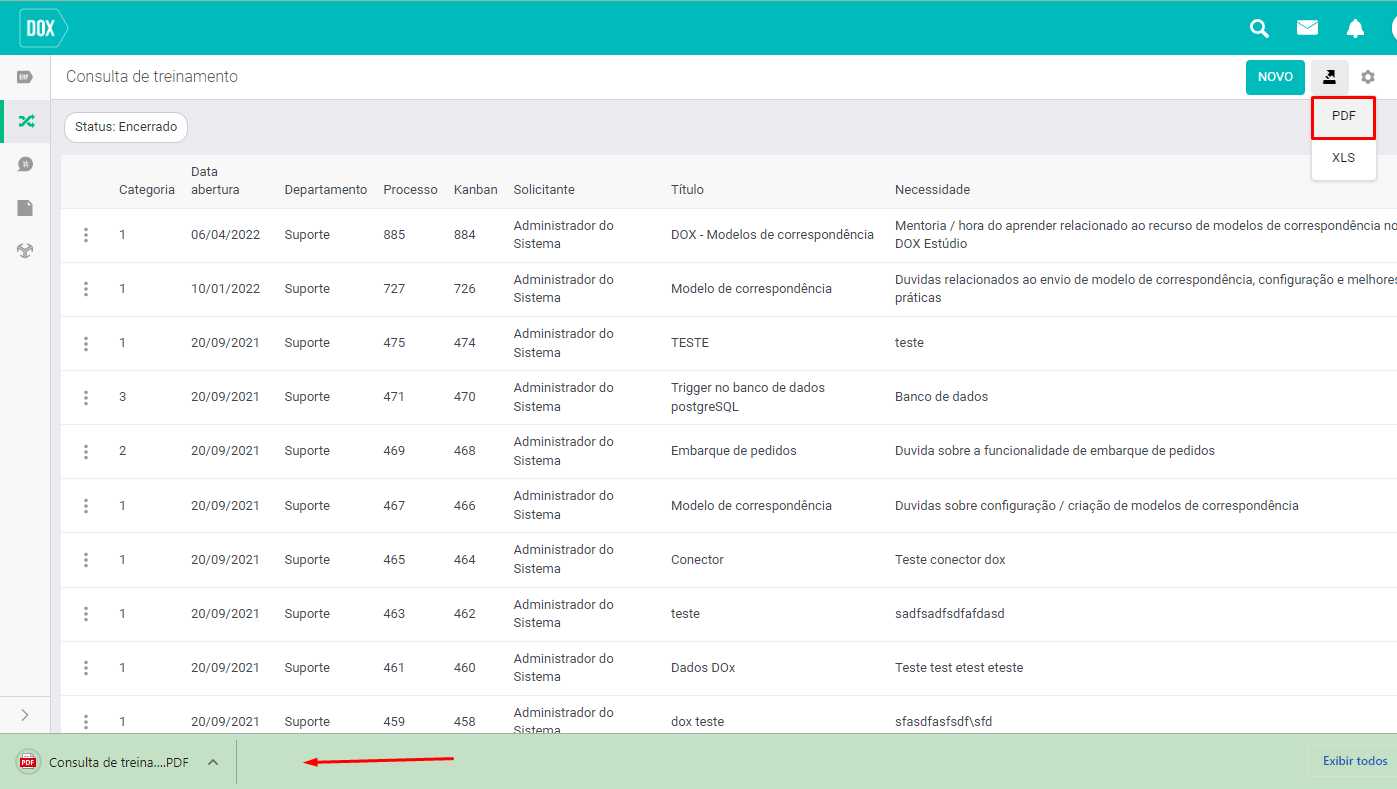Image resolution: width=1397 pixels, height=789 pixels.
Task: Select the shuffle-arrows process module in sidebar
Action: [x=26, y=121]
